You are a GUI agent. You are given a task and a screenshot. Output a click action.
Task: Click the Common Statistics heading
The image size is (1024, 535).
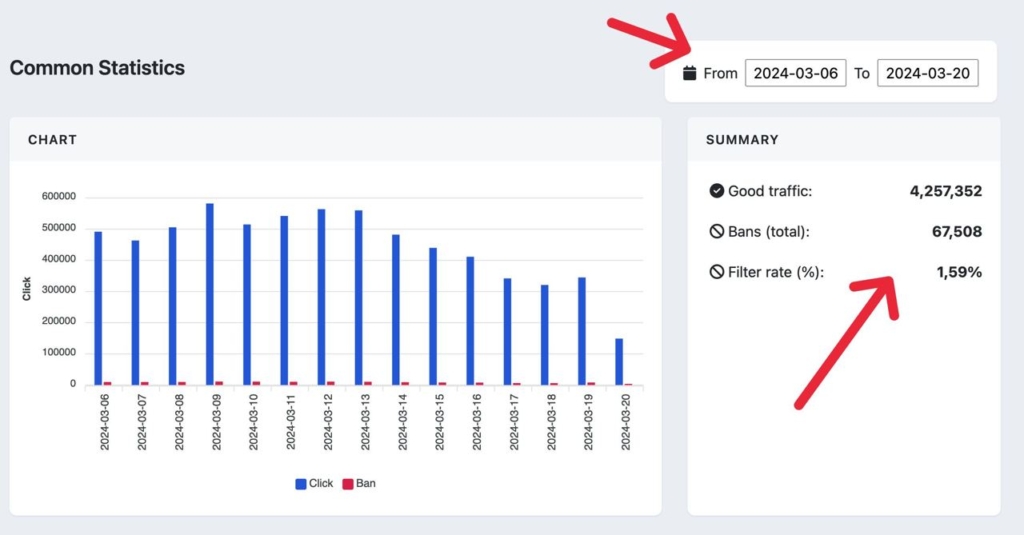click(x=97, y=68)
